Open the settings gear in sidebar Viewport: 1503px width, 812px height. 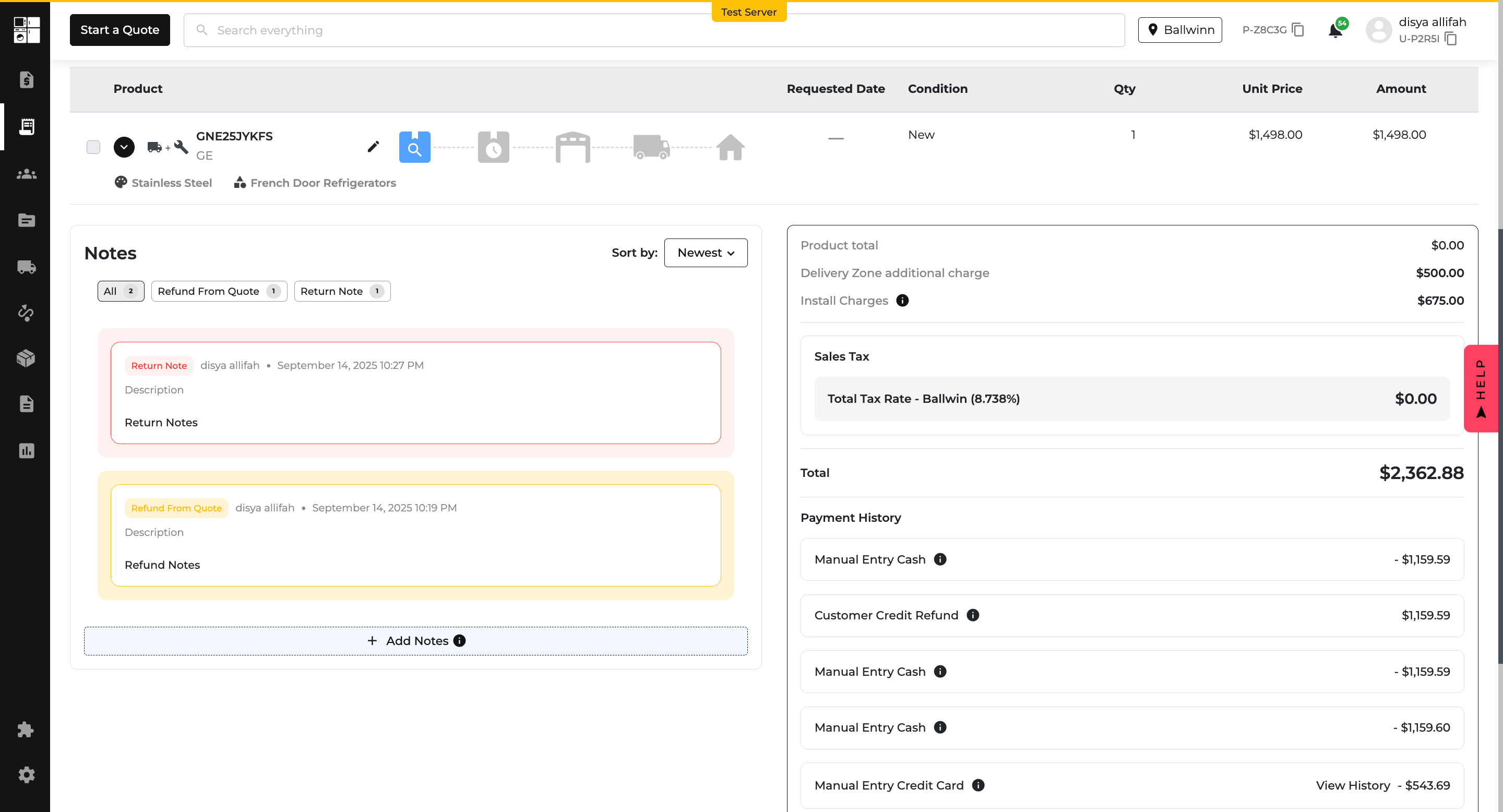26,774
